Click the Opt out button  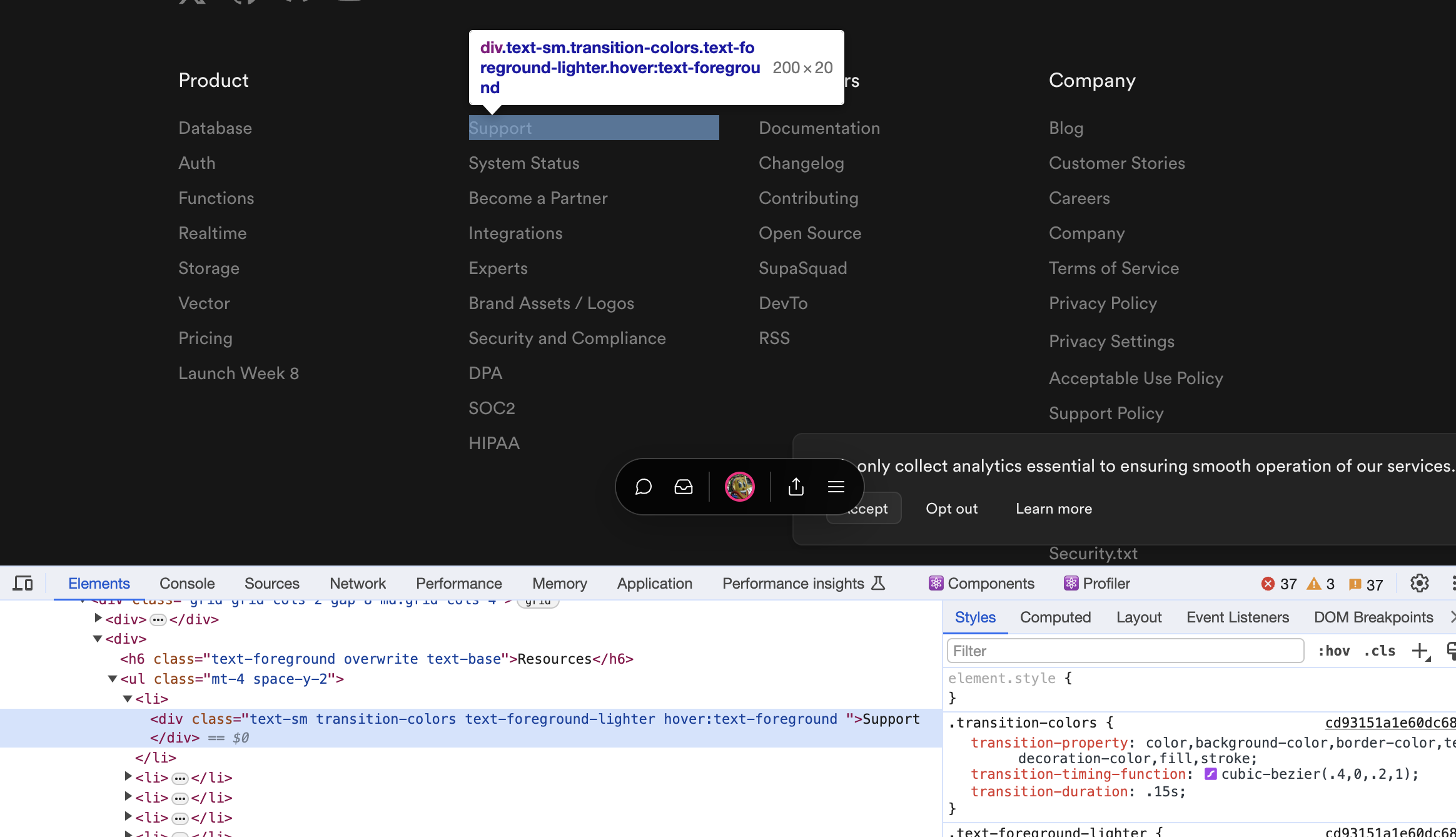tap(951, 509)
